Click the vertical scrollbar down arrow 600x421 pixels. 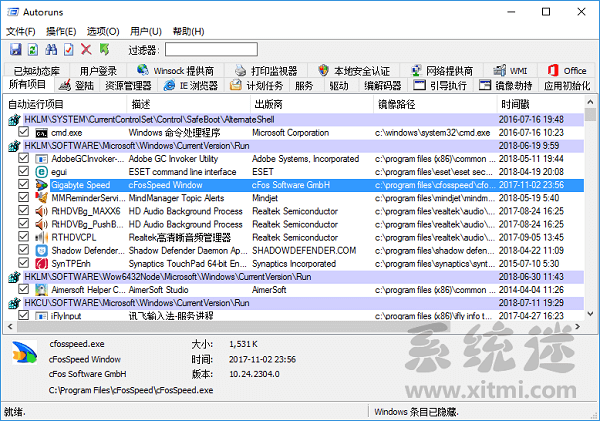[x=590, y=314]
